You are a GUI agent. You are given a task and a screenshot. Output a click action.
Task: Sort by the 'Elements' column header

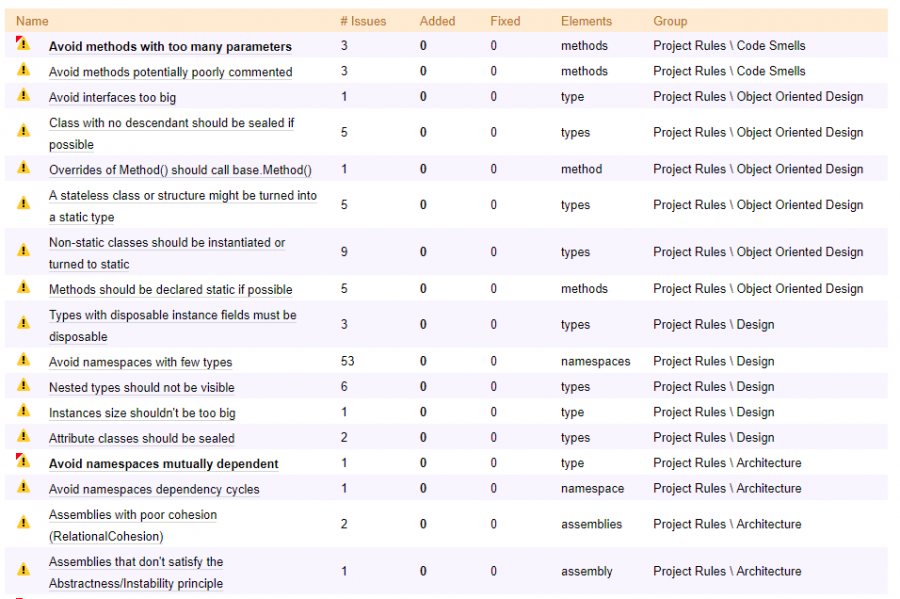(586, 21)
